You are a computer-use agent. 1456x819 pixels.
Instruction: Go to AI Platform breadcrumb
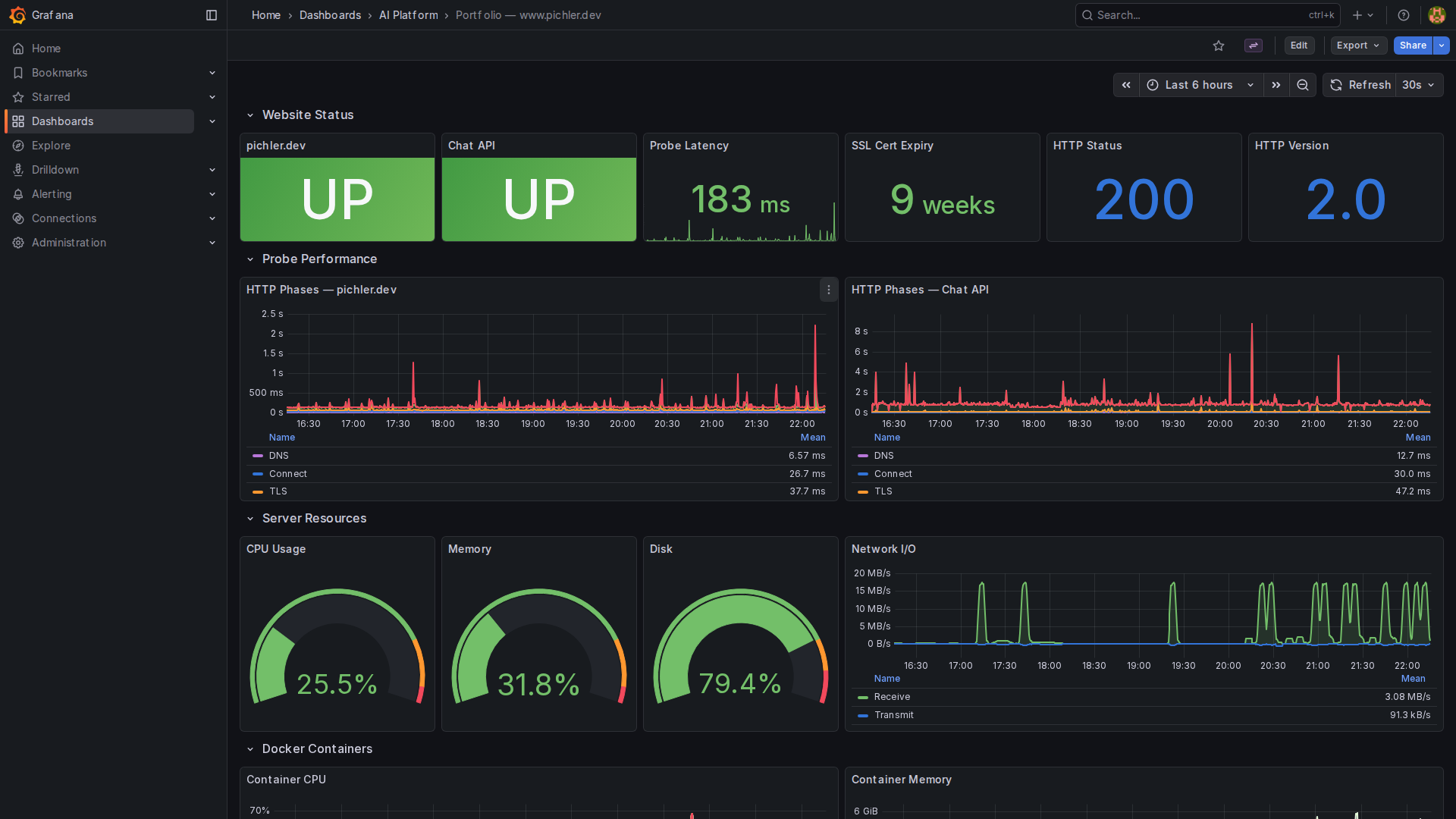pos(408,15)
